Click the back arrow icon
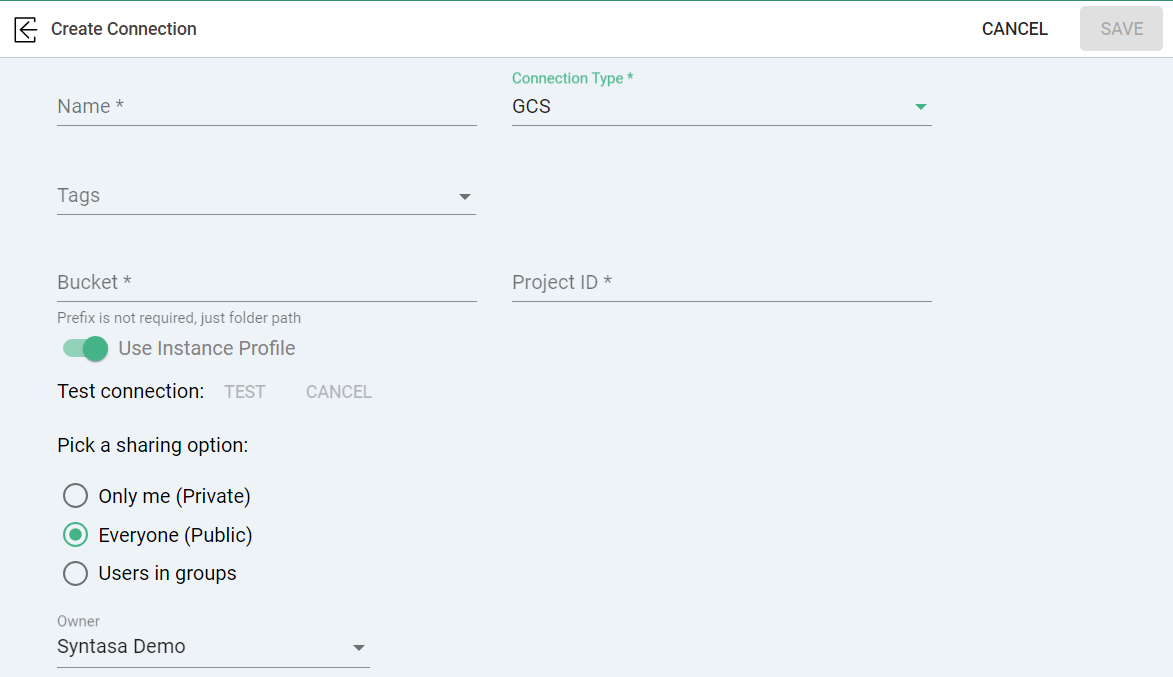 pos(26,29)
